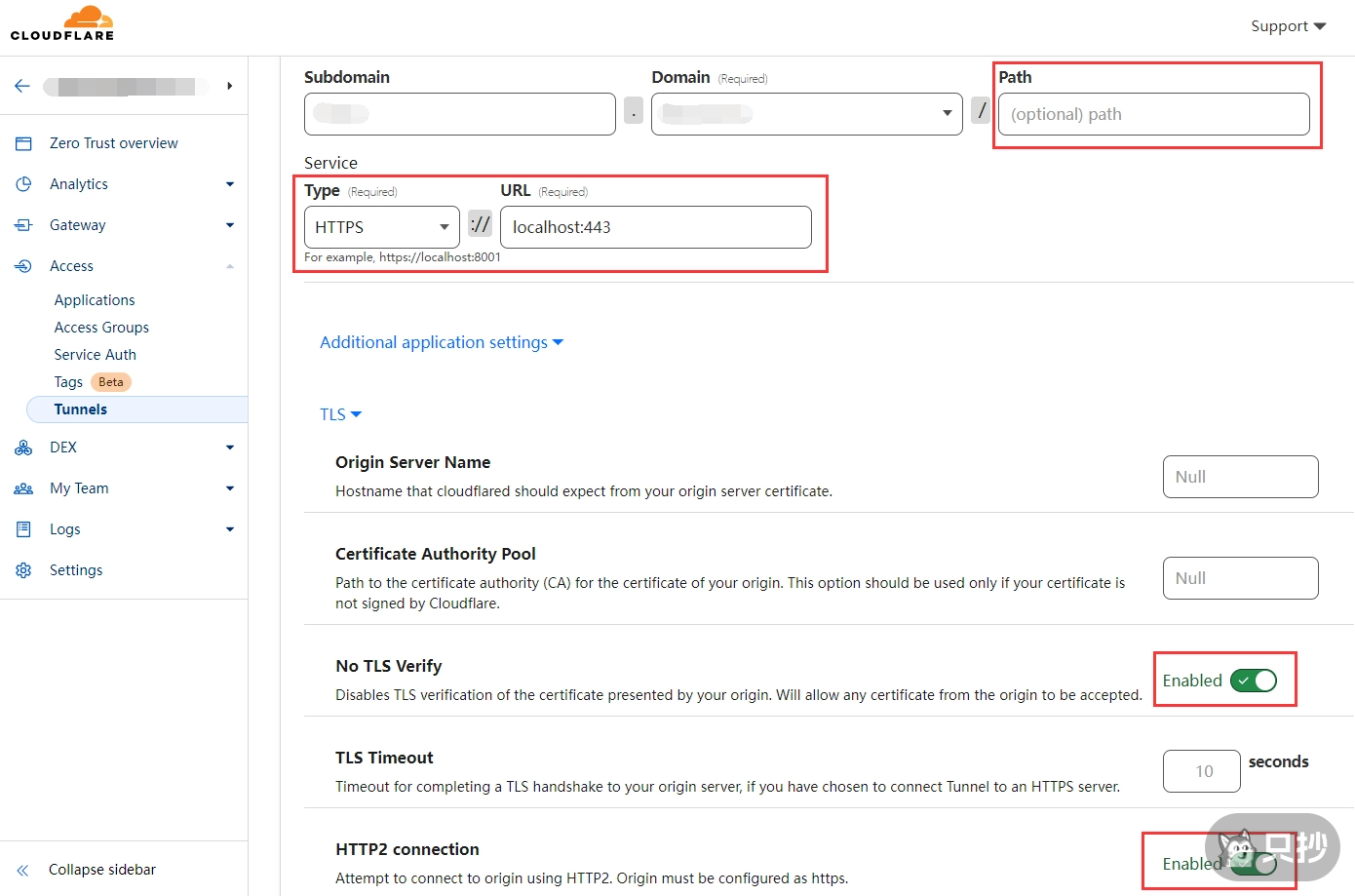Click the Analytics pie chart icon
The width and height of the screenshot is (1355, 896).
pyautogui.click(x=23, y=184)
